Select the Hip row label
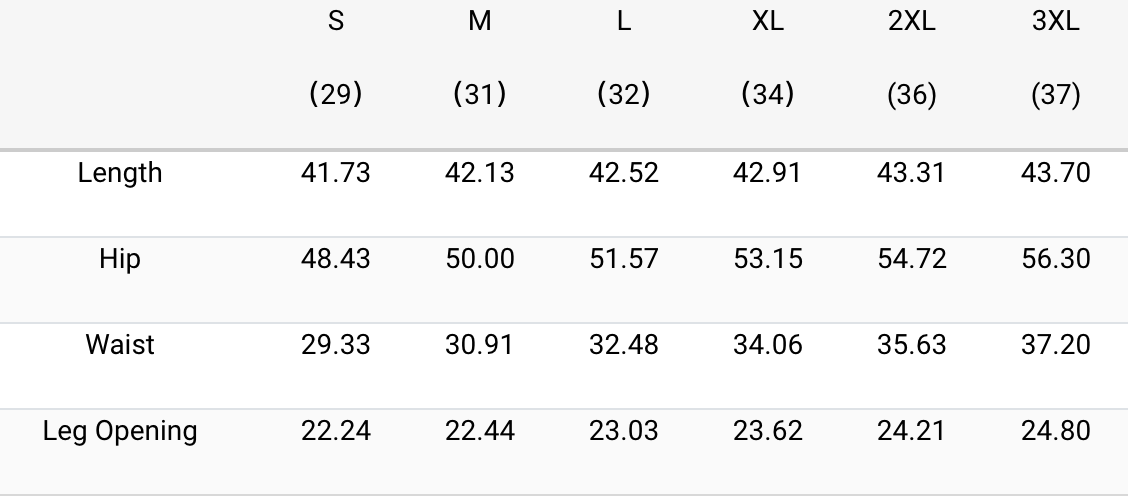The image size is (1128, 496). (120, 259)
